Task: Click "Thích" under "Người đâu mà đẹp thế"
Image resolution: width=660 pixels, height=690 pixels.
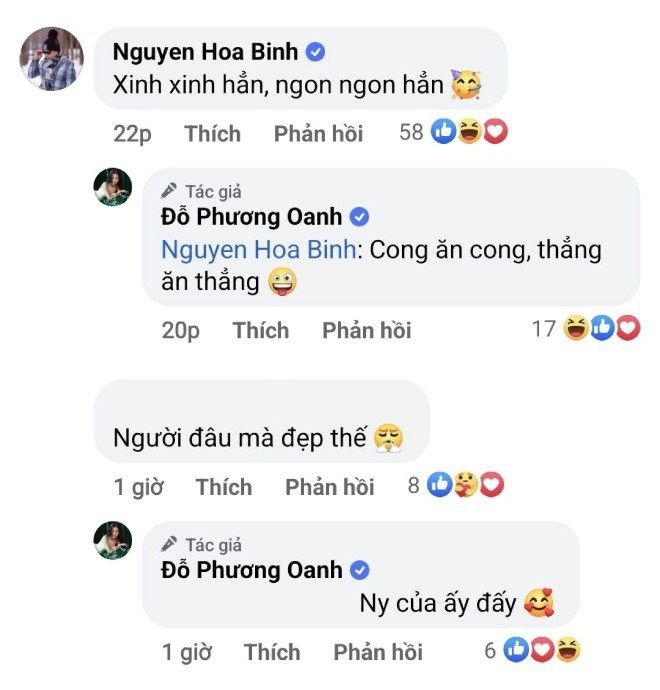Action: click(x=224, y=487)
